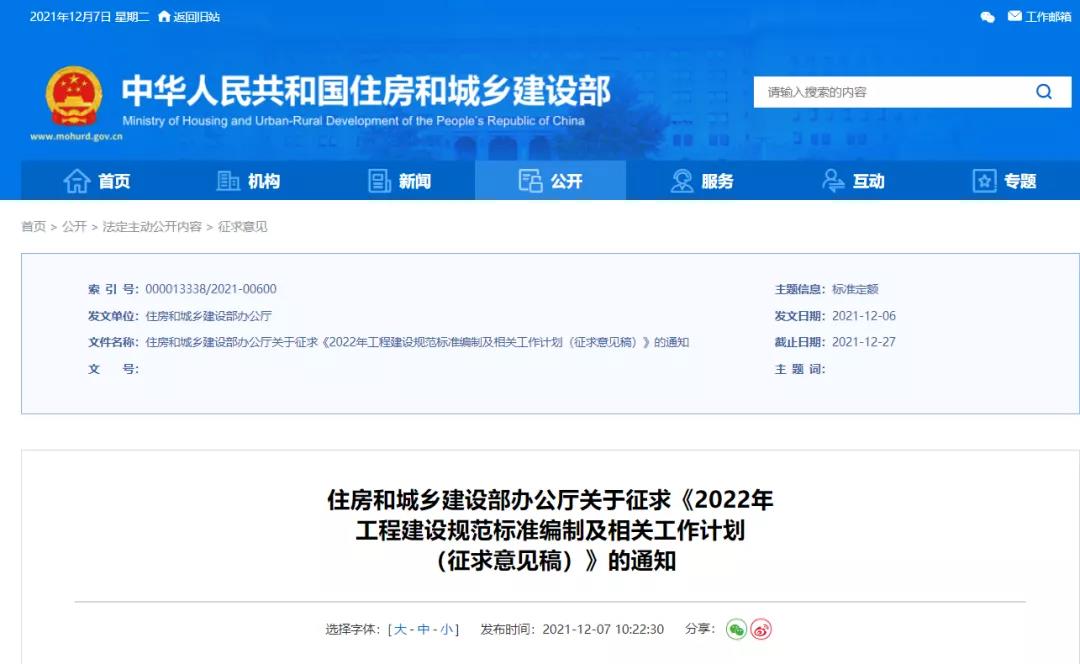Set font size to 大
The image size is (1080, 664).
click(x=400, y=630)
